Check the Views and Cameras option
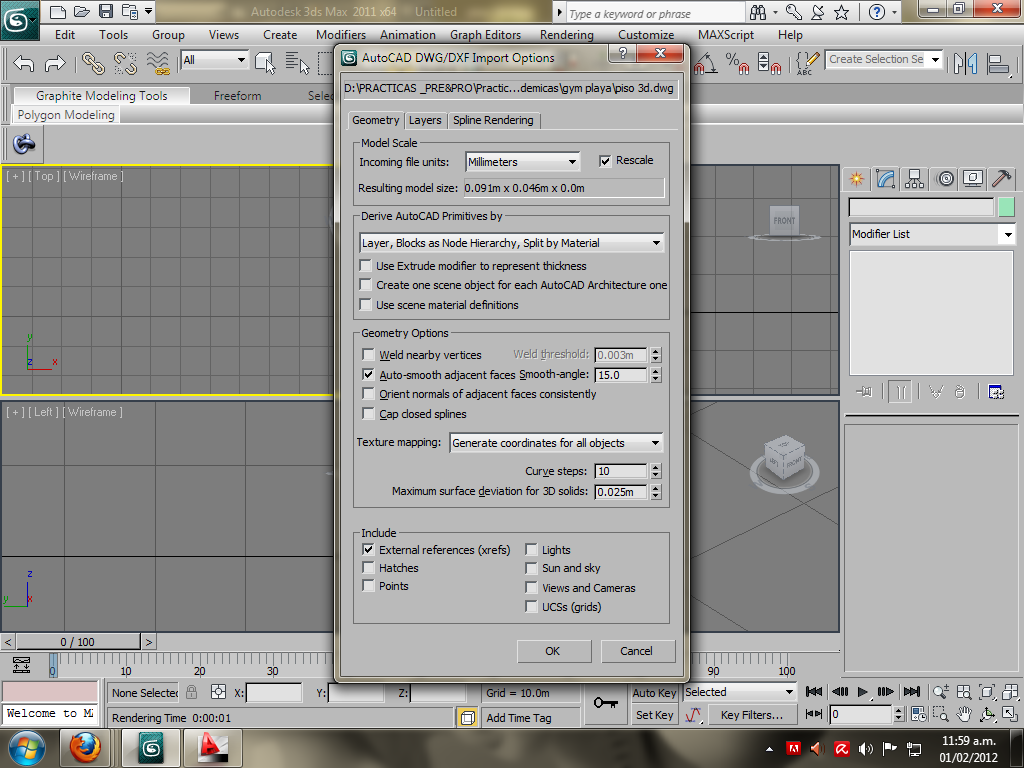Screen dimensions: 1024x768 pos(532,587)
